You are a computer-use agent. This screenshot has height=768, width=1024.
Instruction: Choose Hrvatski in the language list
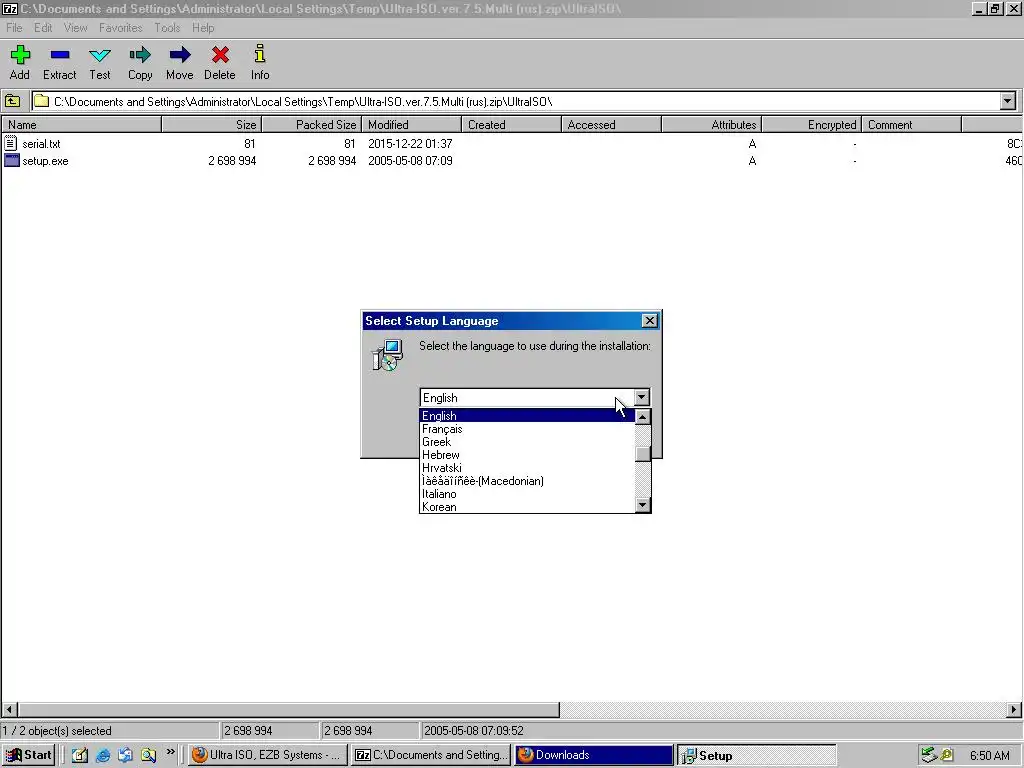point(526,468)
